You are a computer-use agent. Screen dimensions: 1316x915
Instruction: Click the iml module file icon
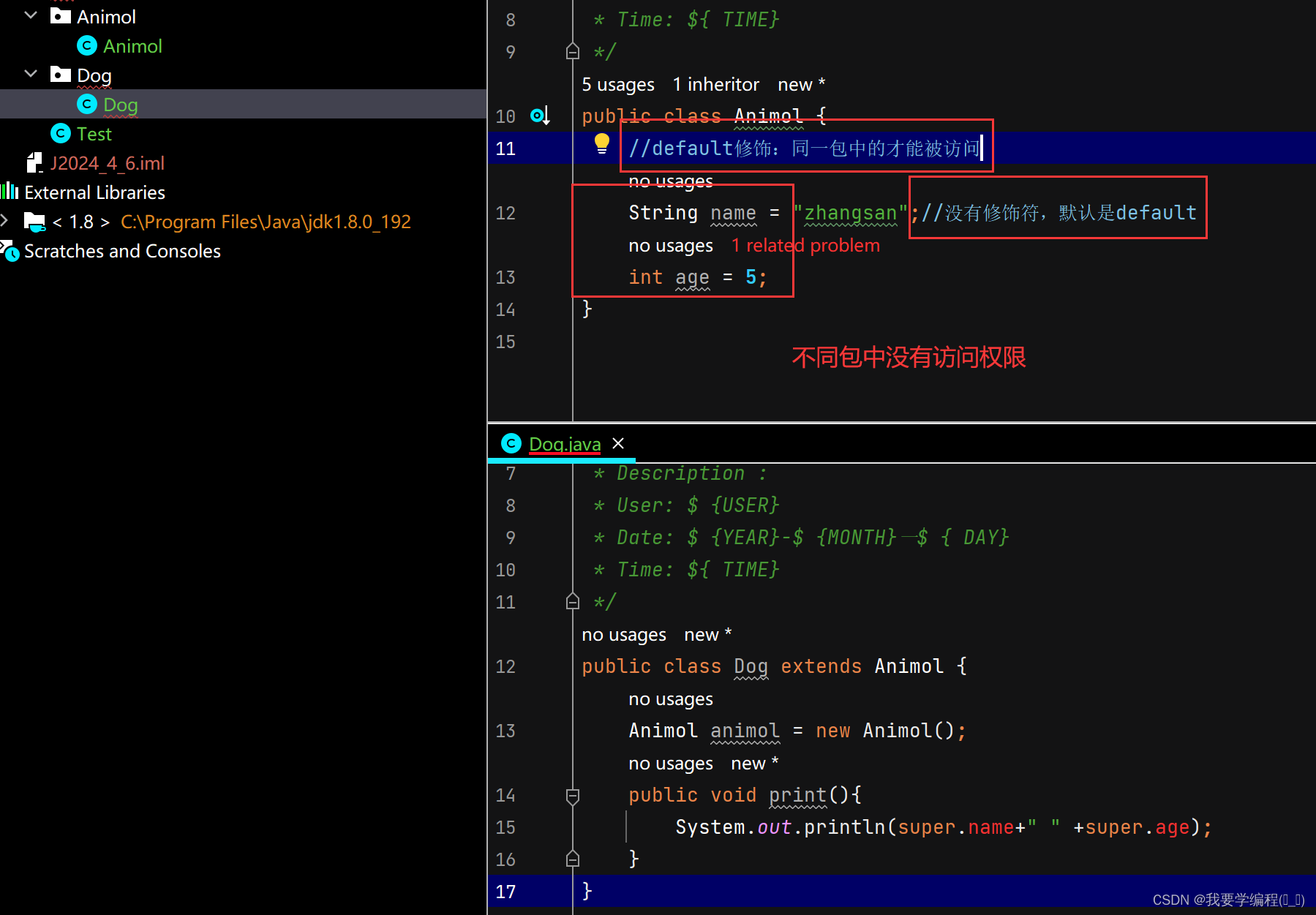[x=34, y=162]
